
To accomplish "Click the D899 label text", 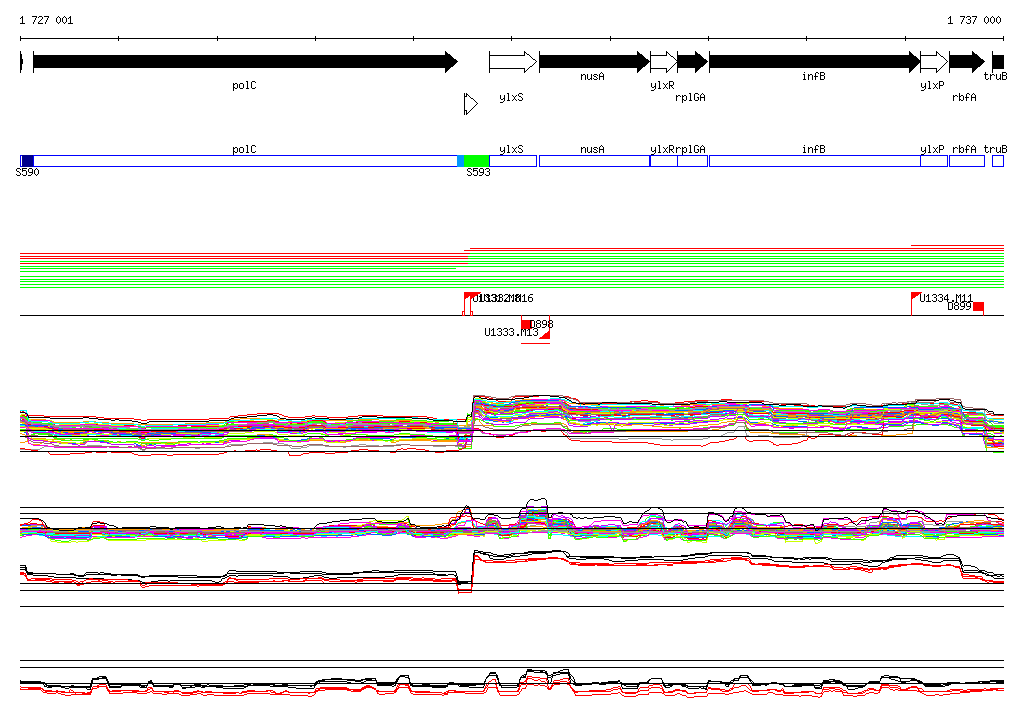I will (x=959, y=306).
